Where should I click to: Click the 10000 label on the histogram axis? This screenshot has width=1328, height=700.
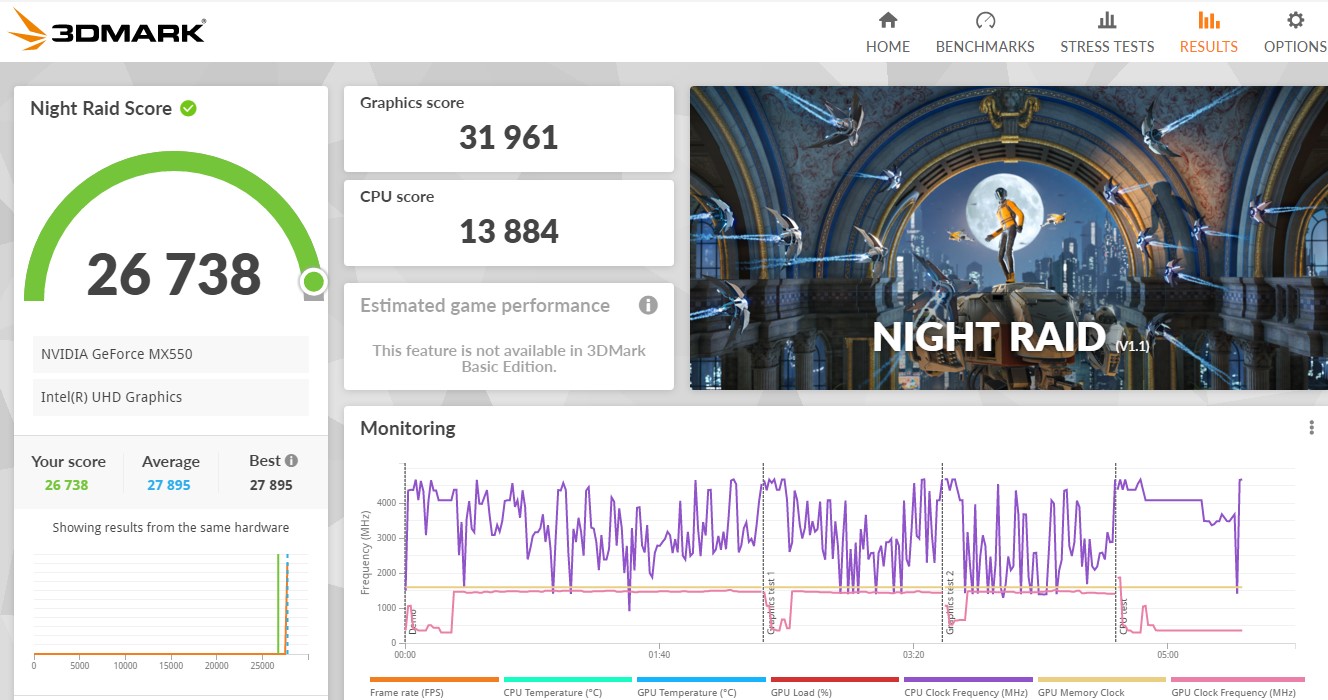tap(125, 666)
